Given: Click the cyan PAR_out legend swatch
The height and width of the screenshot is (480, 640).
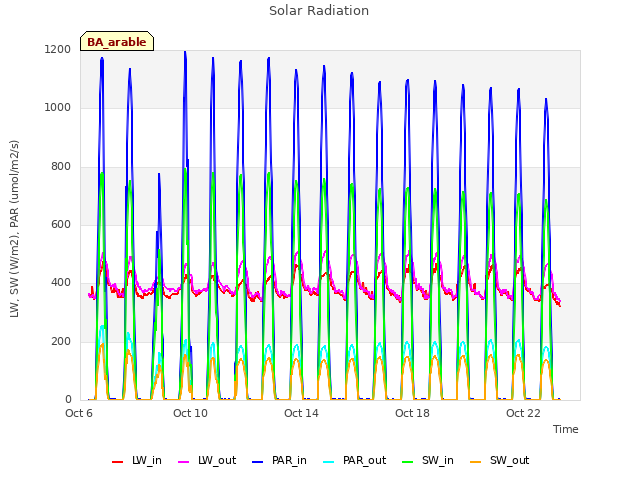Looking at the screenshot, I should click(x=329, y=462).
